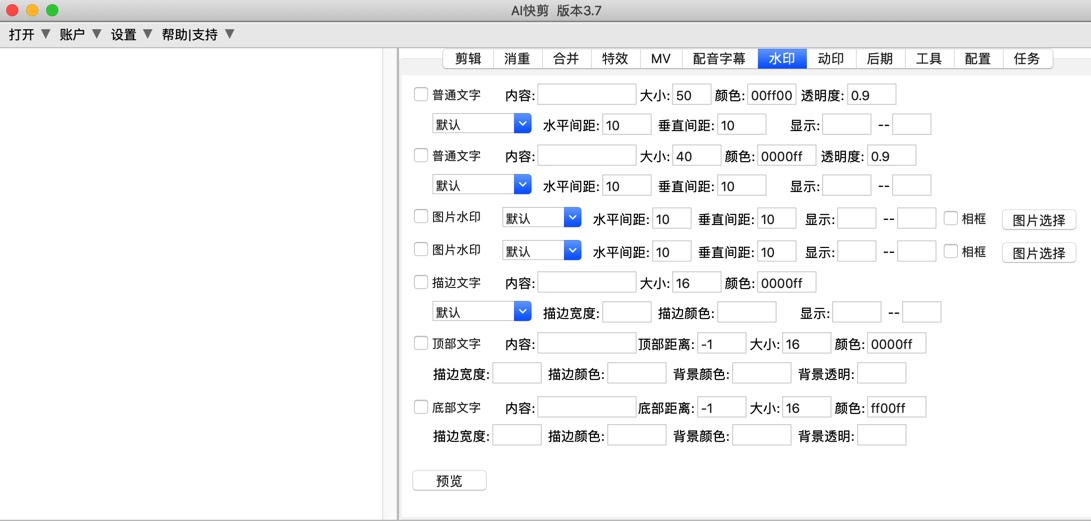Enable the 顶部文字 checkbox
The width and height of the screenshot is (1091, 521).
click(421, 343)
